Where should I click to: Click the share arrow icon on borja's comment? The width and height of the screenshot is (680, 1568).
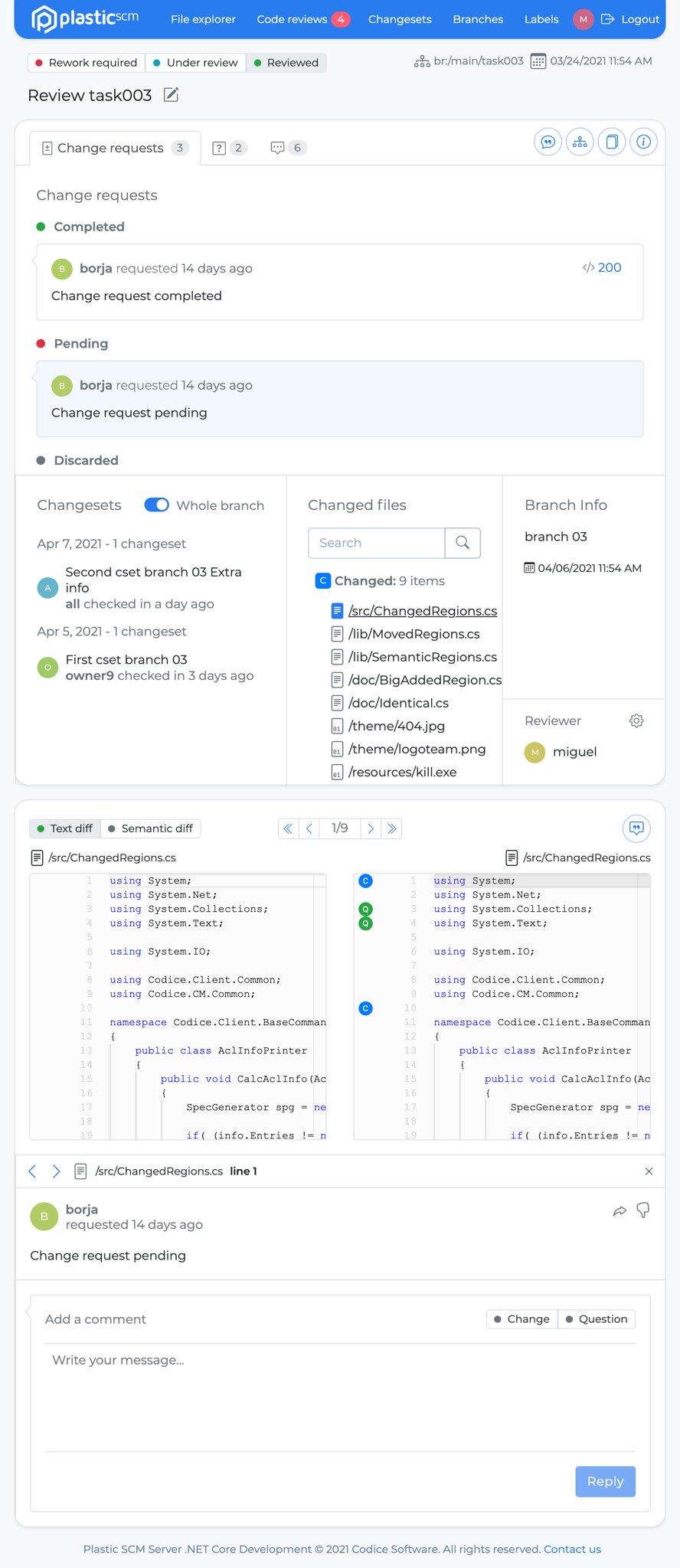[x=620, y=1210]
